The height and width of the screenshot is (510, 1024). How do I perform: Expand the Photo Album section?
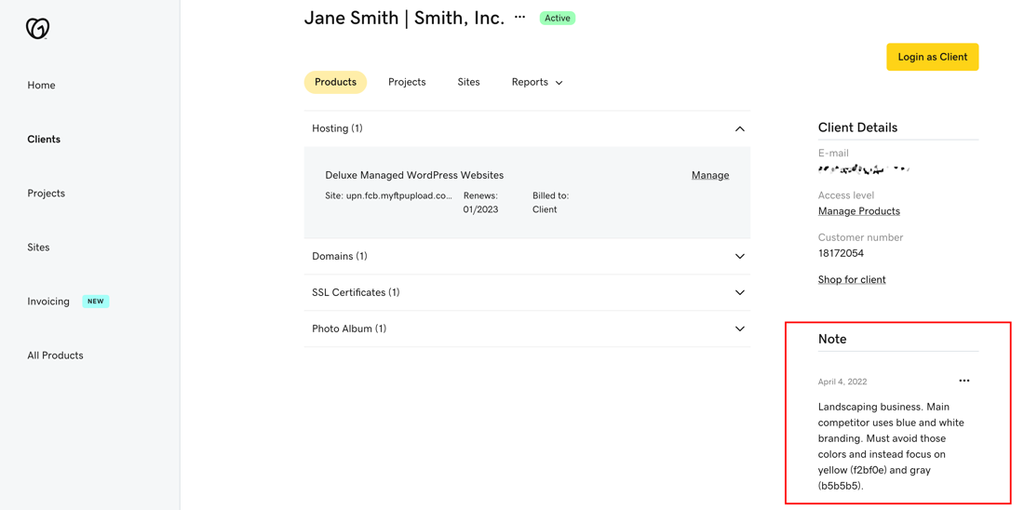(740, 329)
